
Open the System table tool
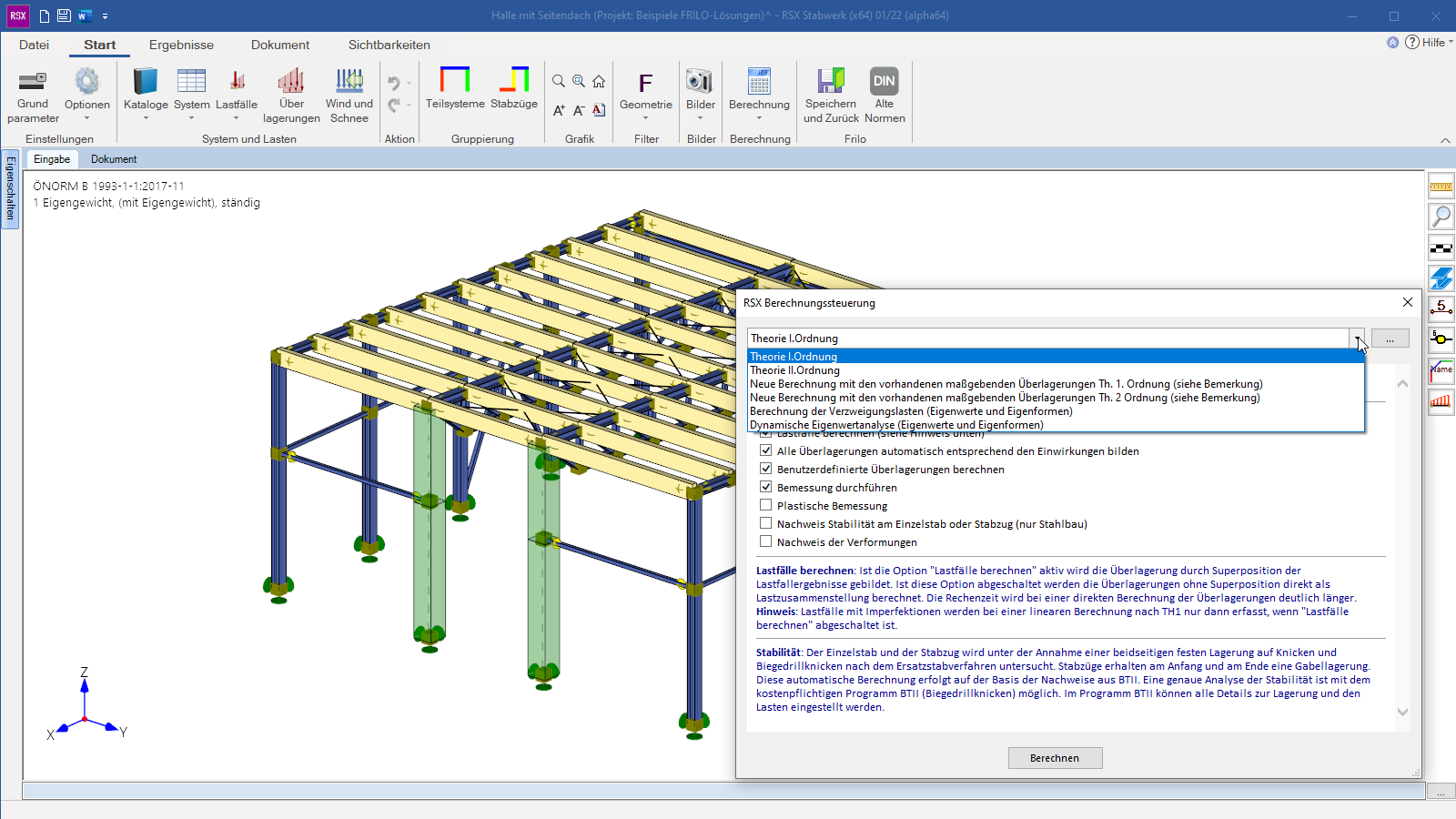tap(191, 95)
